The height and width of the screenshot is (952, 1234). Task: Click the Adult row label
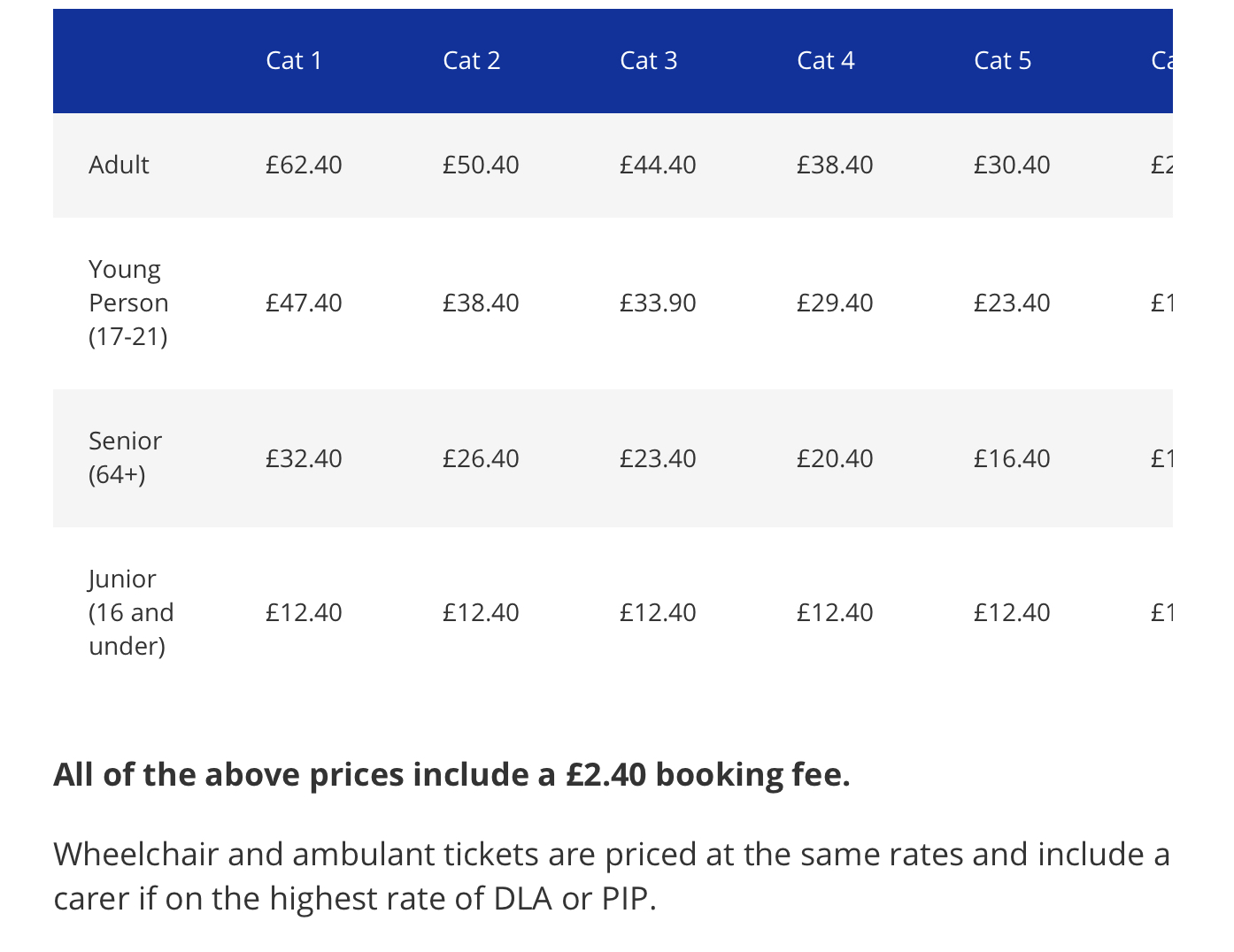119,165
